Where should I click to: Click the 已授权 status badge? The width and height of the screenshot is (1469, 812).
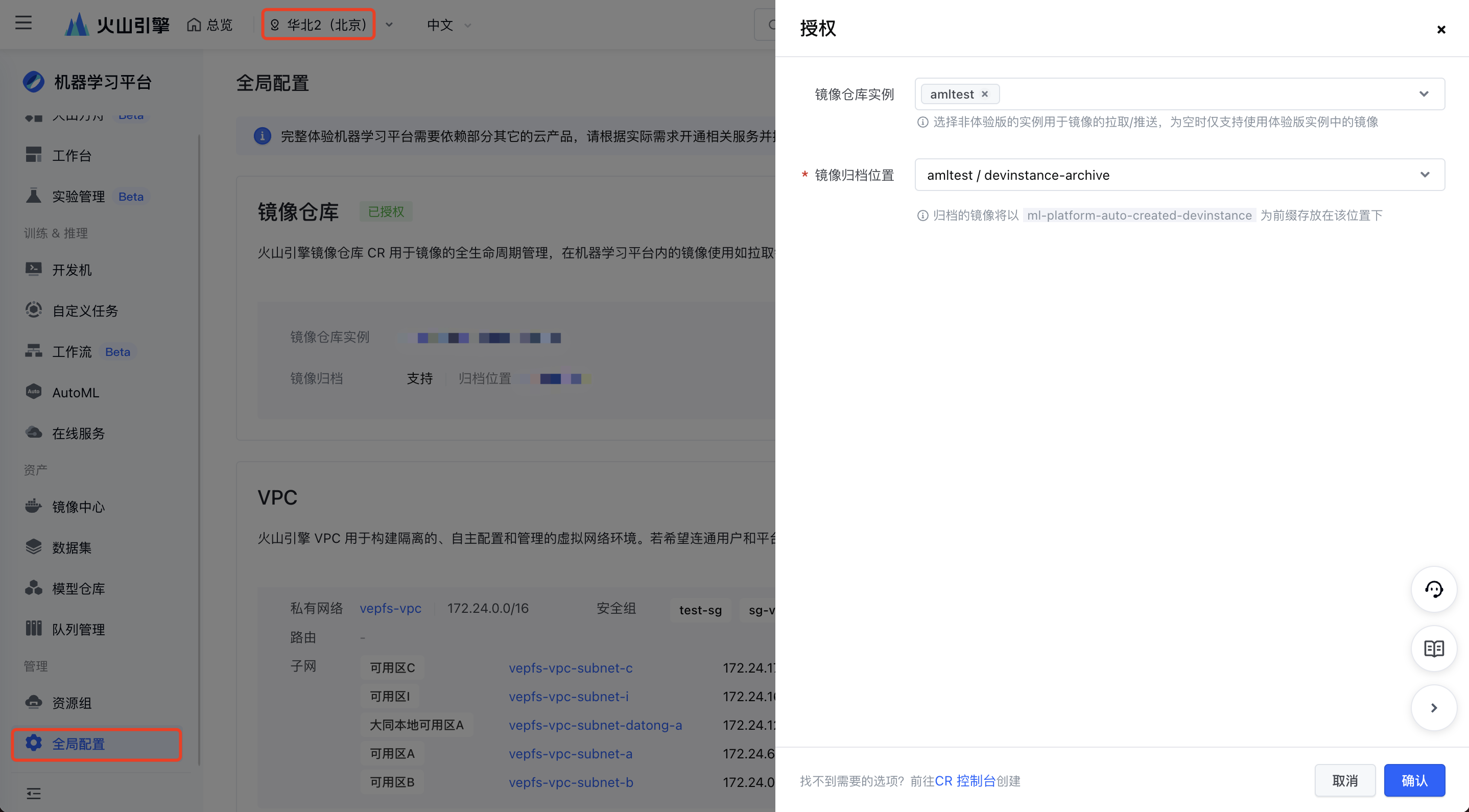click(x=386, y=211)
